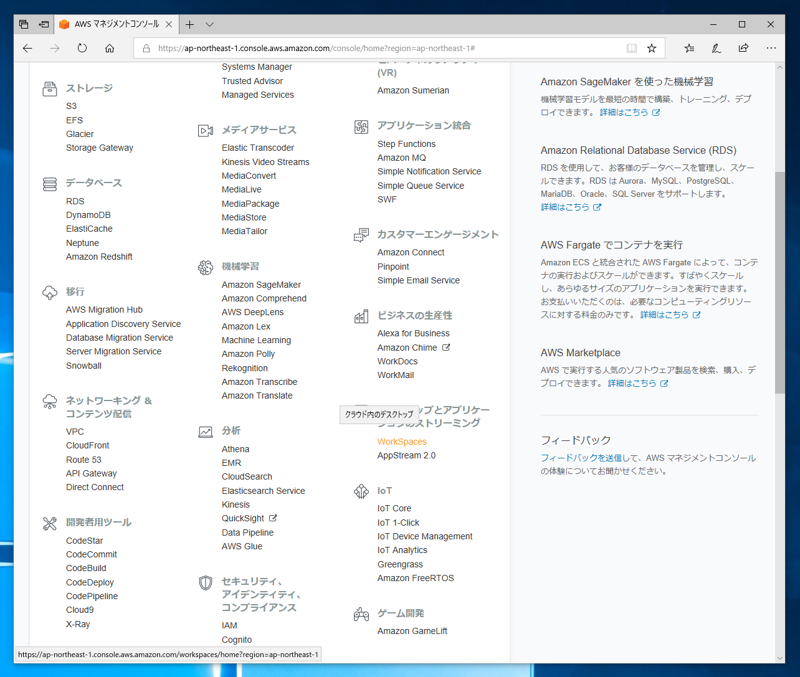Open AppStream 2.0
Image resolution: width=800 pixels, height=677 pixels.
pos(407,456)
